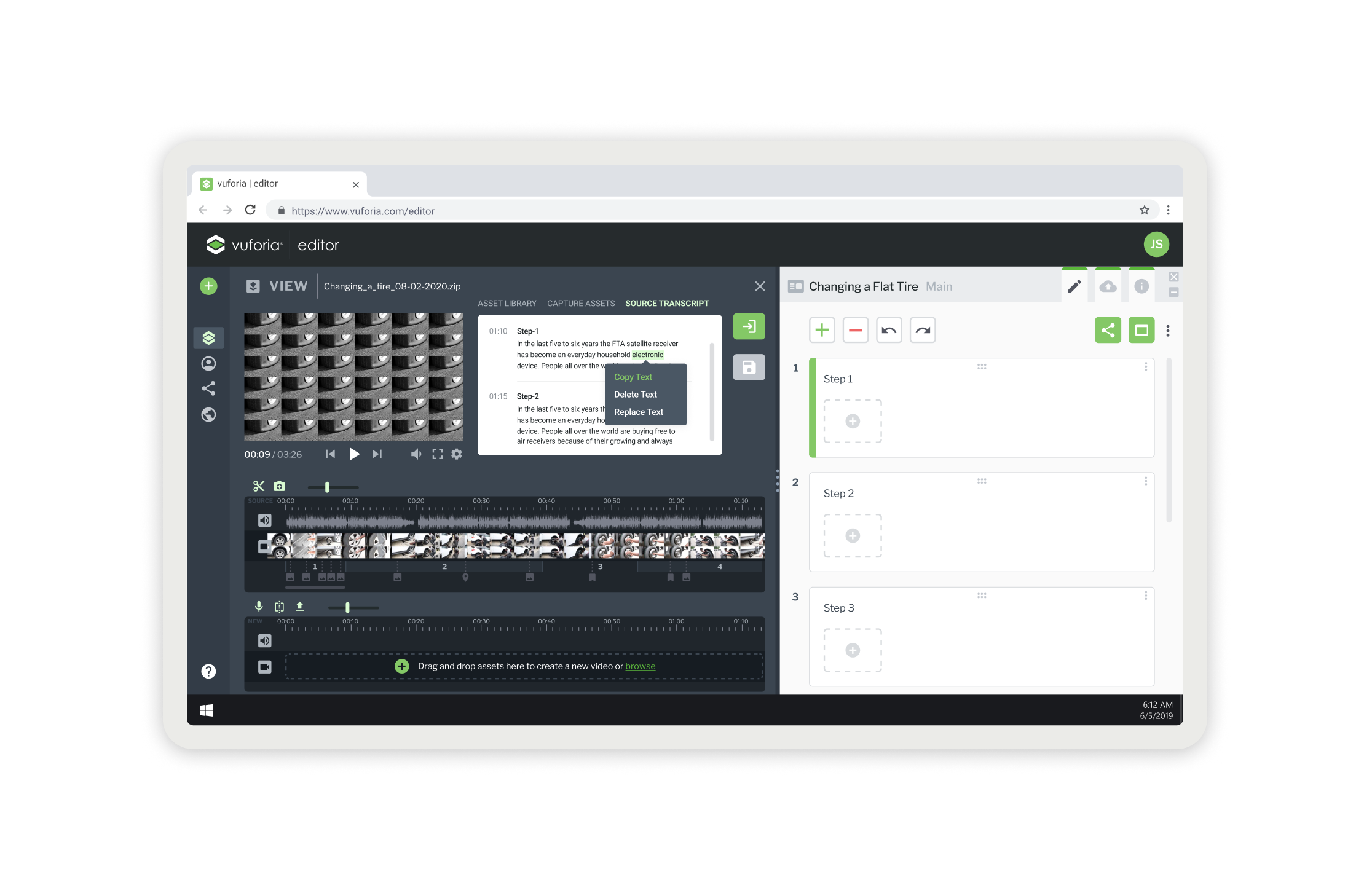Choose Replace Text from context menu

point(639,412)
